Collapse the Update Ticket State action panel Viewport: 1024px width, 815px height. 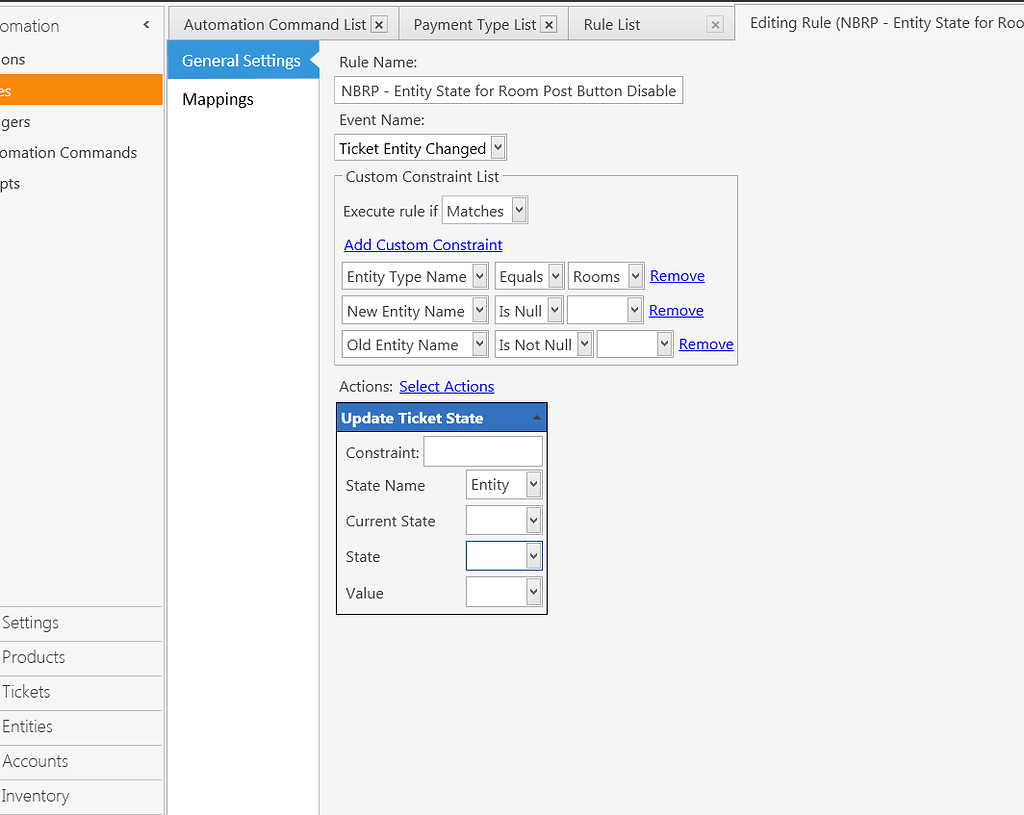(x=537, y=417)
